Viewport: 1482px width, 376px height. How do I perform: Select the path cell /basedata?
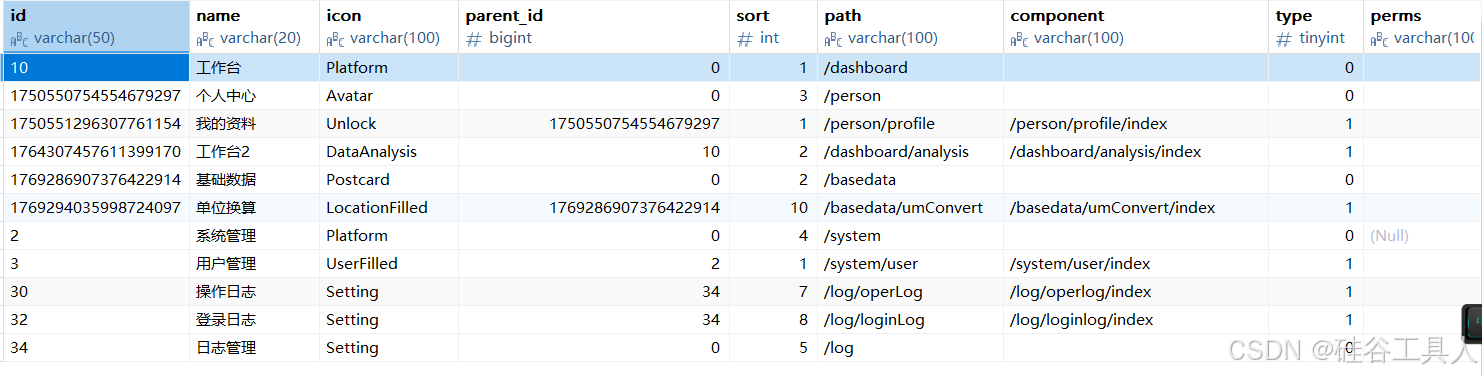[910, 180]
